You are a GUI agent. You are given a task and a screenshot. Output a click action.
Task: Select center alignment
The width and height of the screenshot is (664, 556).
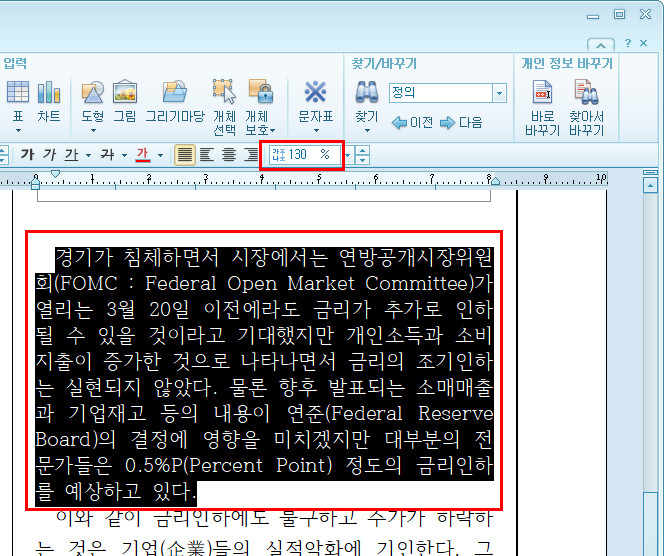[x=229, y=155]
